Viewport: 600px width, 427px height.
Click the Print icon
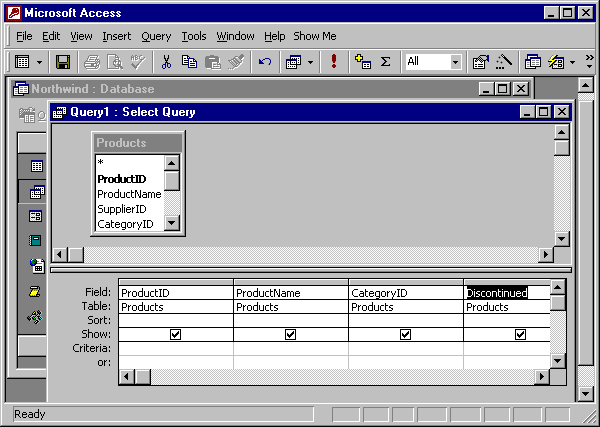92,62
